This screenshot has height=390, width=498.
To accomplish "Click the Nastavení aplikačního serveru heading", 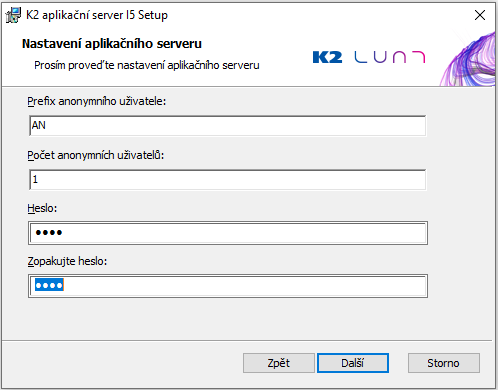I will [112, 44].
